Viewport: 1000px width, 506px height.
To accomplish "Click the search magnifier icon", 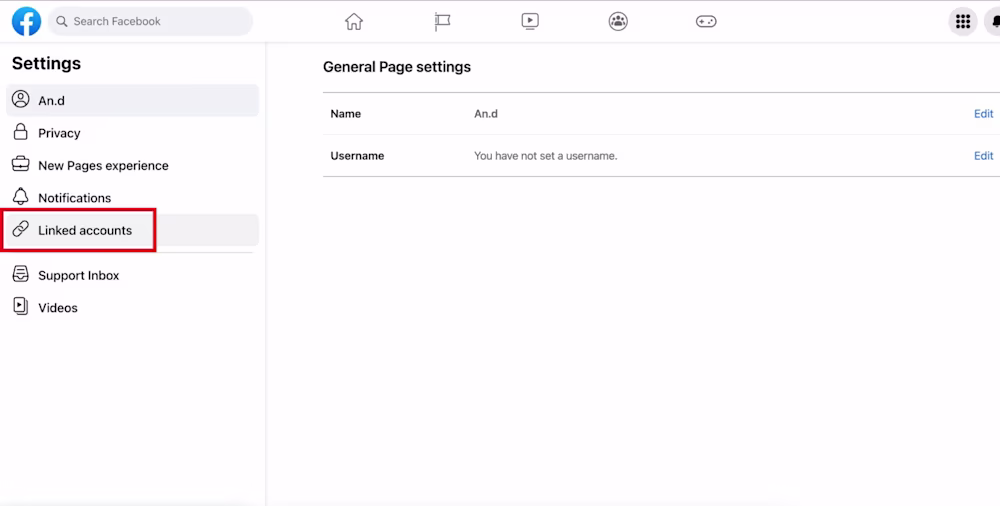I will click(62, 22).
